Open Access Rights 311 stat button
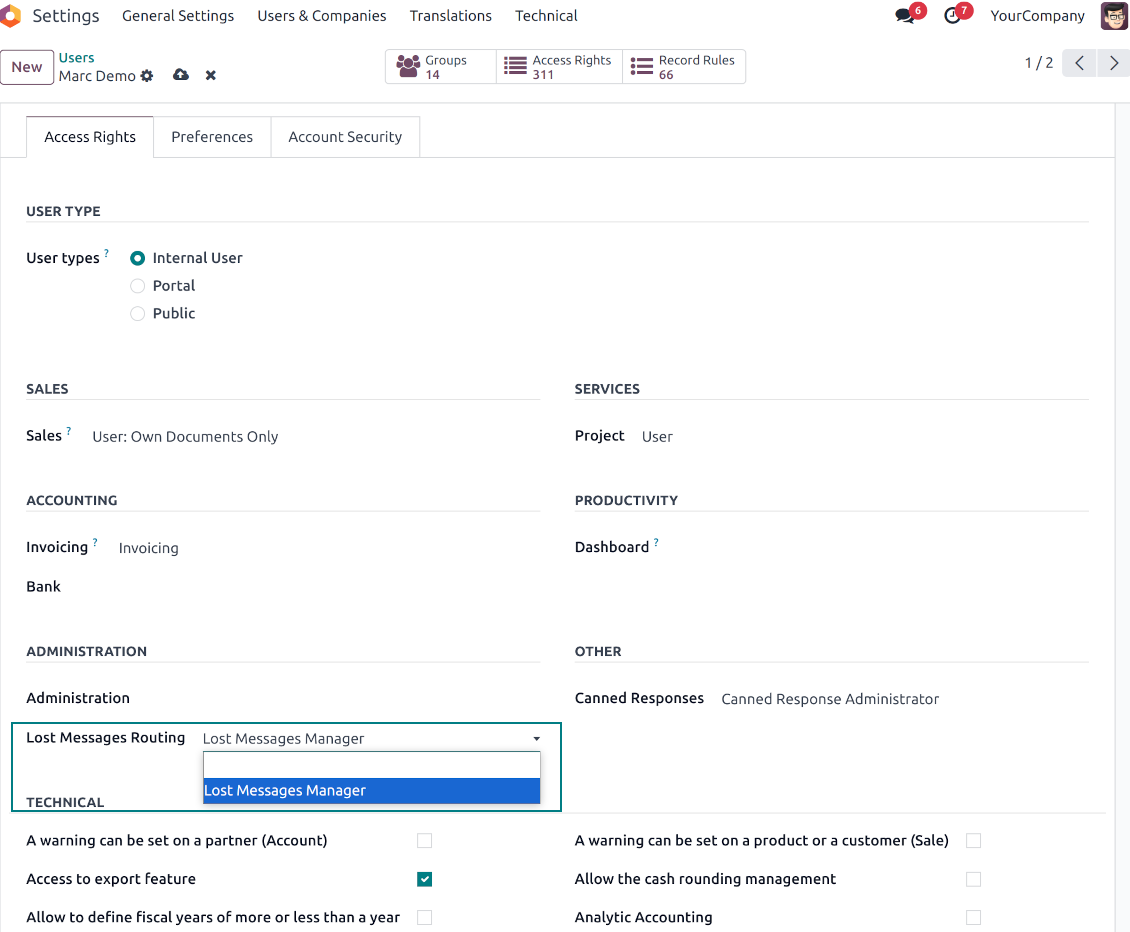 tap(559, 67)
